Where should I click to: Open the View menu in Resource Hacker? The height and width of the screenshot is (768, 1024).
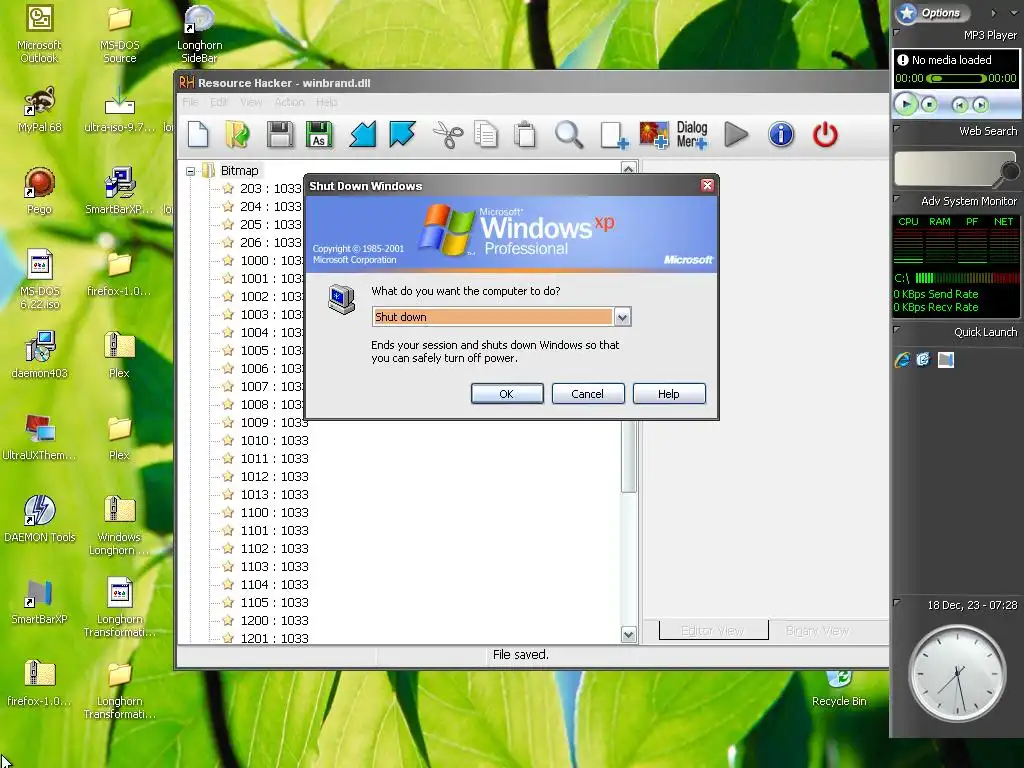[251, 103]
